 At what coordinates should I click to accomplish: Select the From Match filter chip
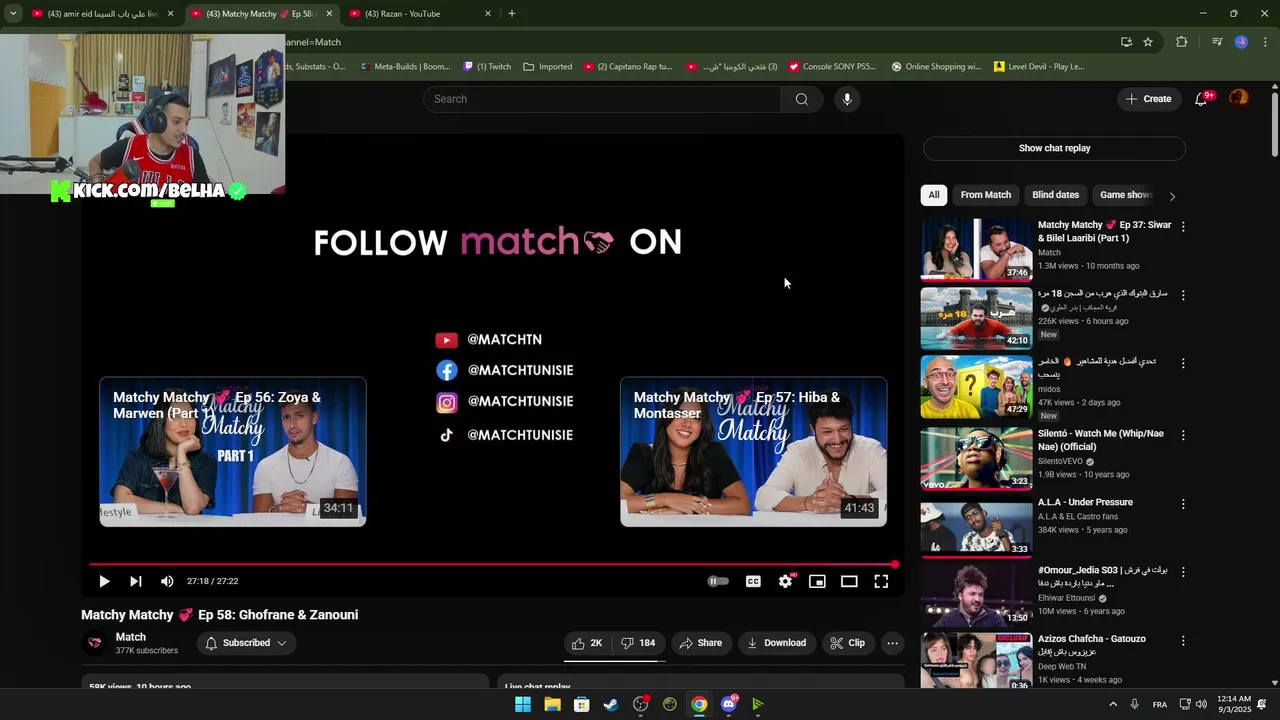tap(986, 195)
